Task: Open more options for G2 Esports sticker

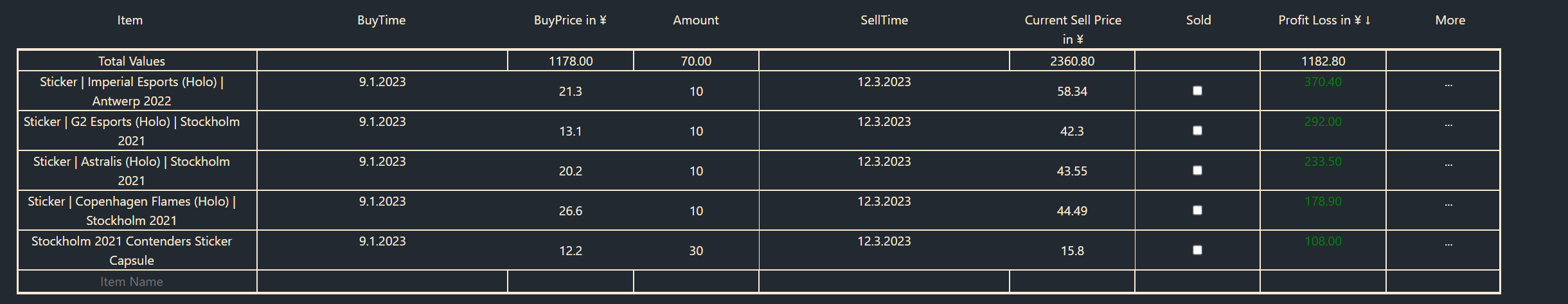Action: [1448, 124]
